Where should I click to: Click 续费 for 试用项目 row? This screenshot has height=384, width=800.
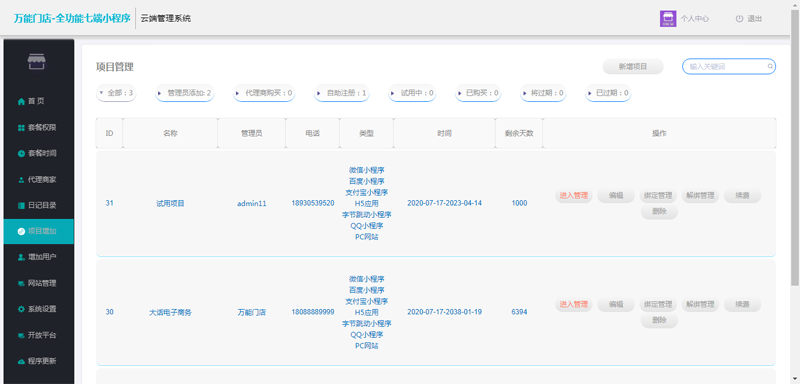pos(742,195)
